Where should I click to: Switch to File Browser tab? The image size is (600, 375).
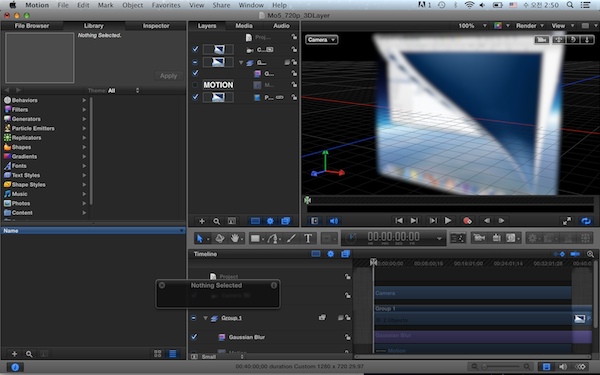click(x=32, y=26)
